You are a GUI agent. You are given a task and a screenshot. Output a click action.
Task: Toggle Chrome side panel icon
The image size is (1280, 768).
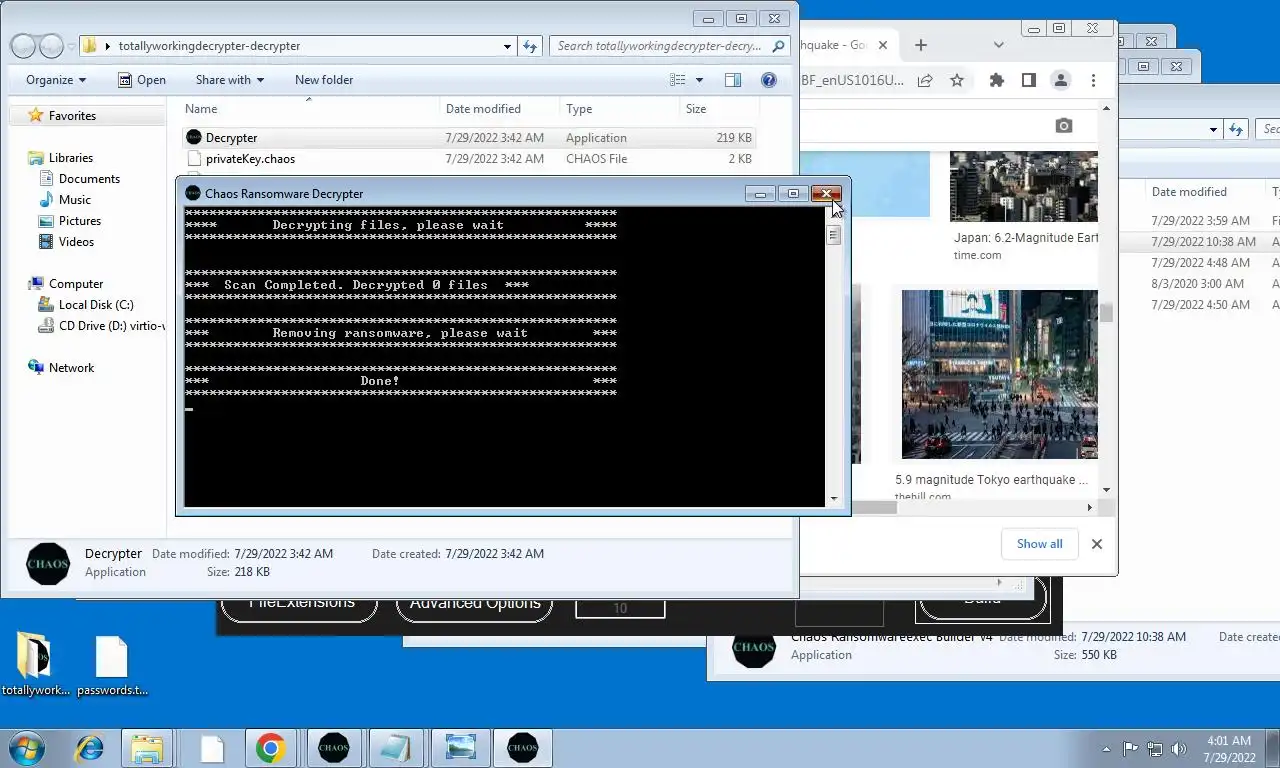[x=1028, y=81]
